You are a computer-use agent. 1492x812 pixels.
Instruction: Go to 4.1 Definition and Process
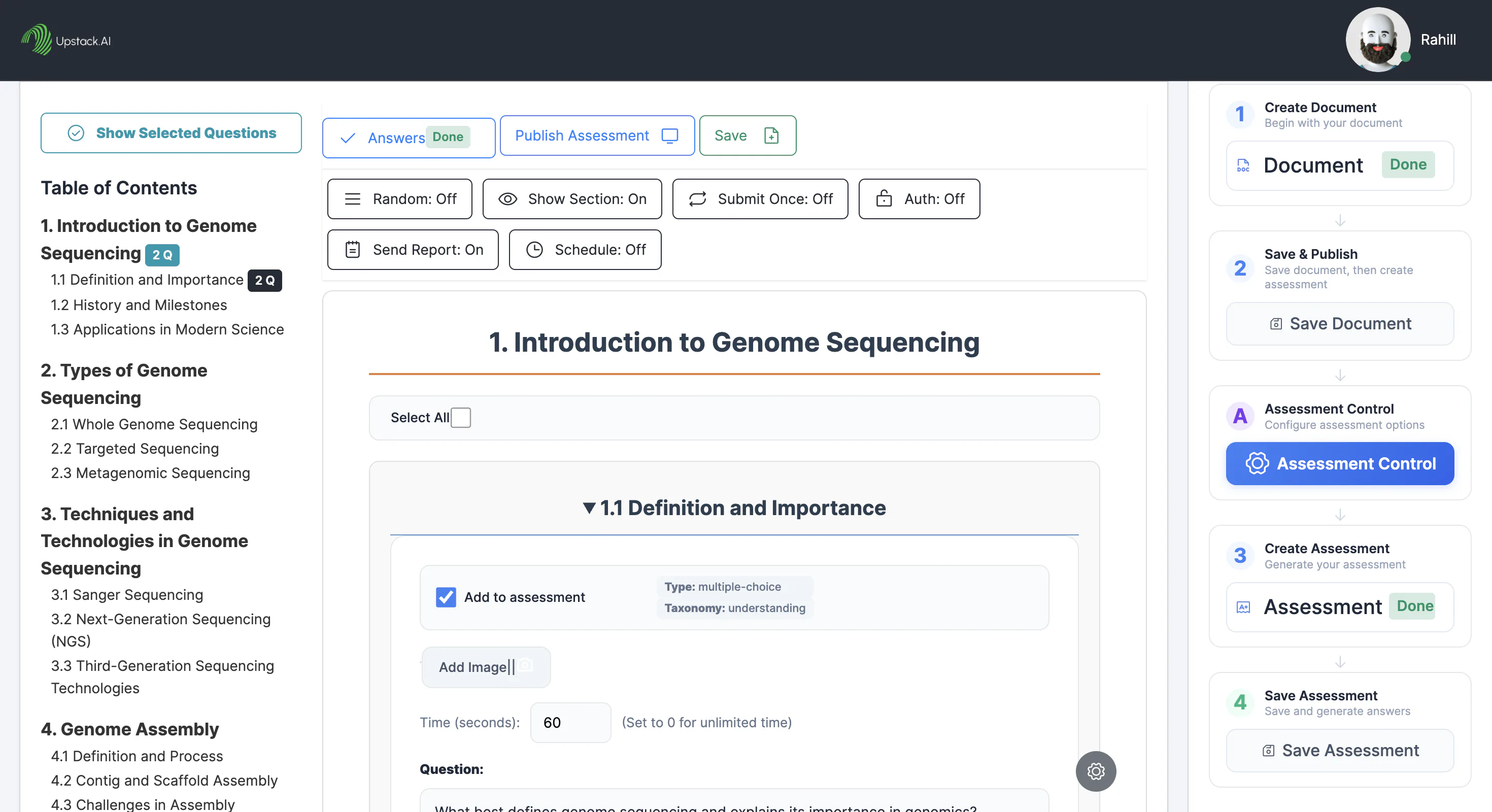pyautogui.click(x=137, y=756)
